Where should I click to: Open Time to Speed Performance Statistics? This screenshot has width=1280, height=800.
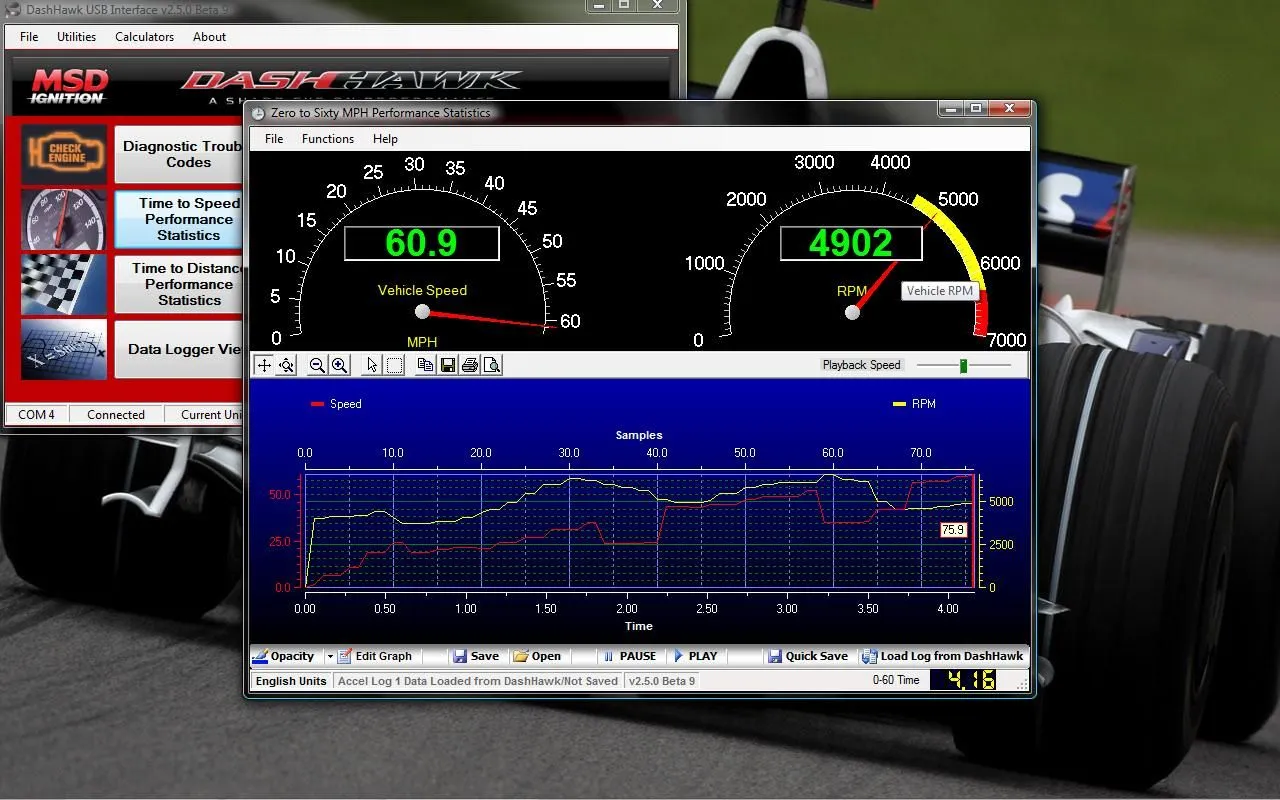180,219
